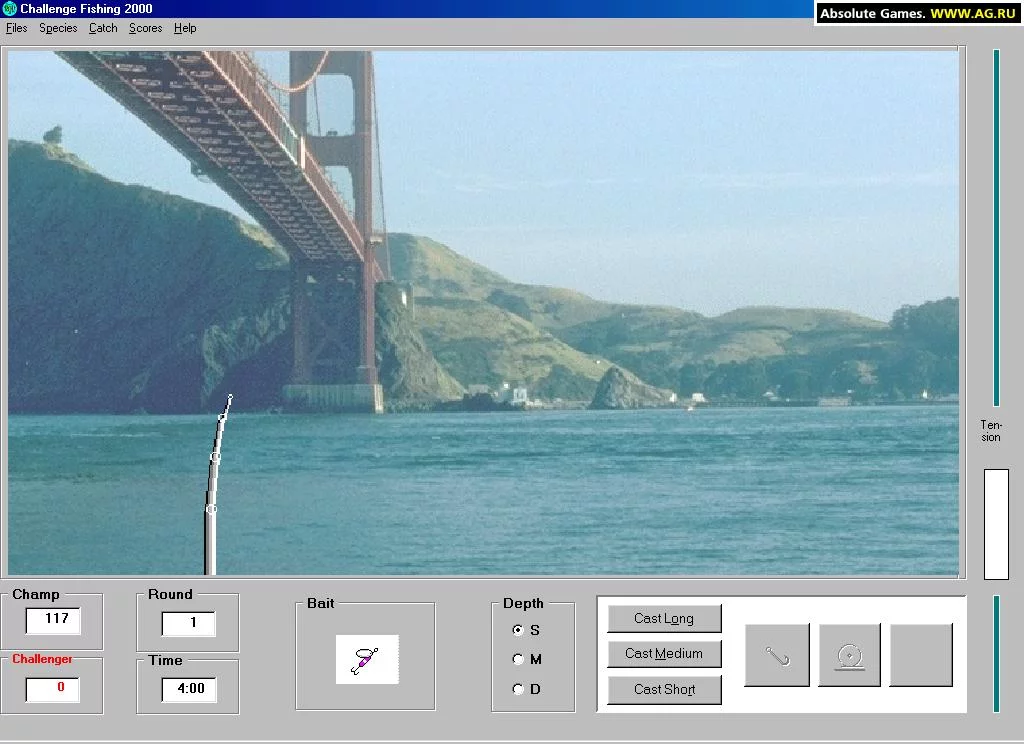The height and width of the screenshot is (744, 1024).
Task: Hit the Cast Short button
Action: click(x=664, y=690)
